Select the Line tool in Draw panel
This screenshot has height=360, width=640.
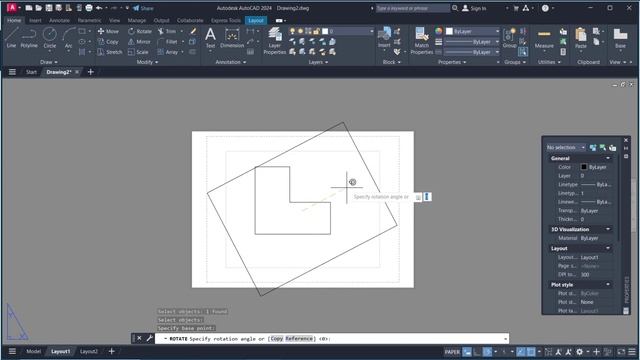pos(11,38)
